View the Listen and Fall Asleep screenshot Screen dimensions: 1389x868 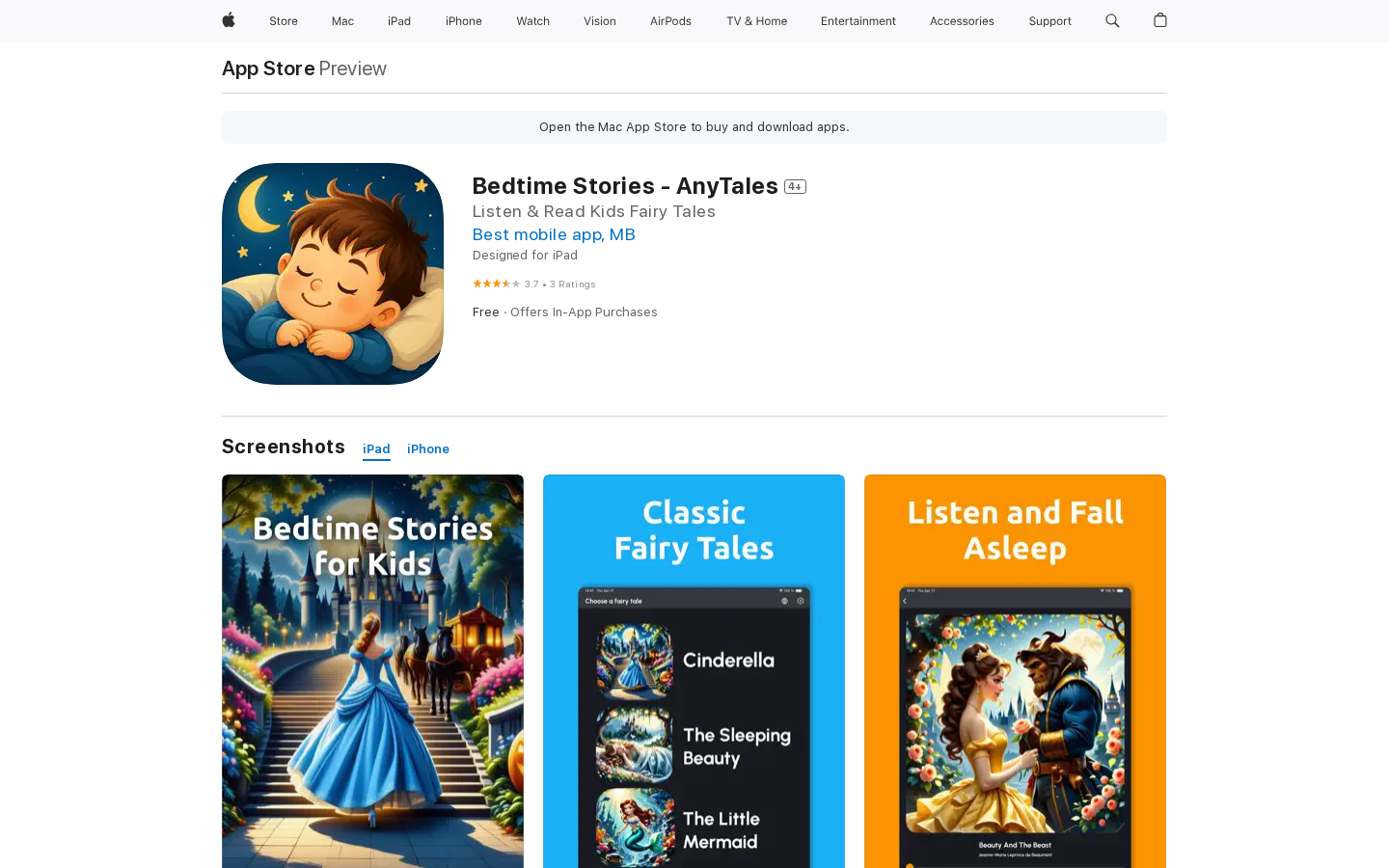1015,671
